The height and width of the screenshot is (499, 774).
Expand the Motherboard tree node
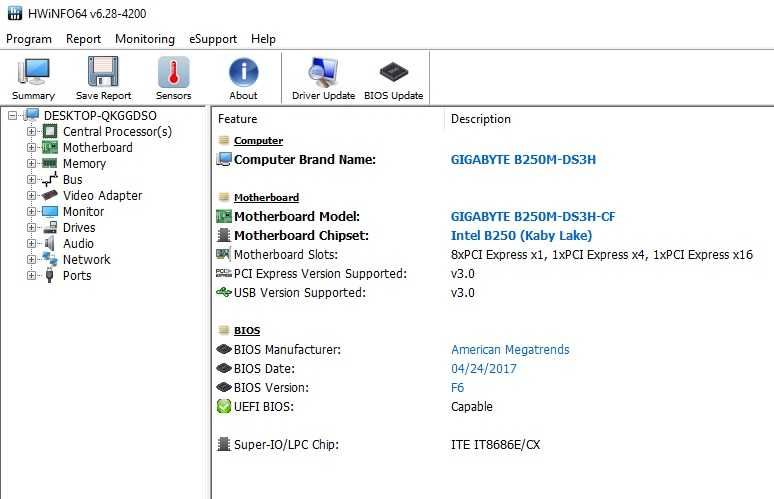point(32,147)
